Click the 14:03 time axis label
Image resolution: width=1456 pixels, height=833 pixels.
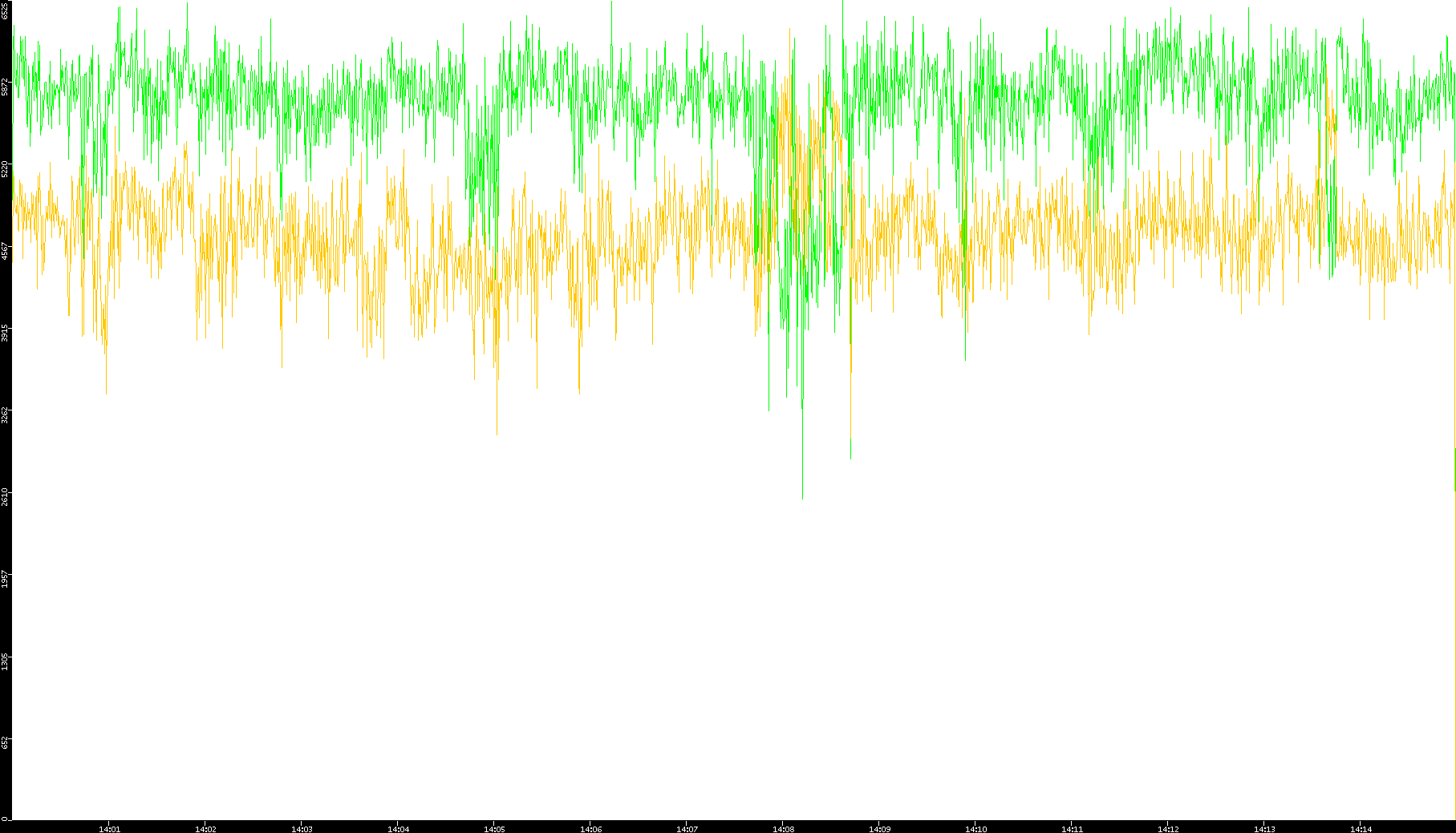302,829
